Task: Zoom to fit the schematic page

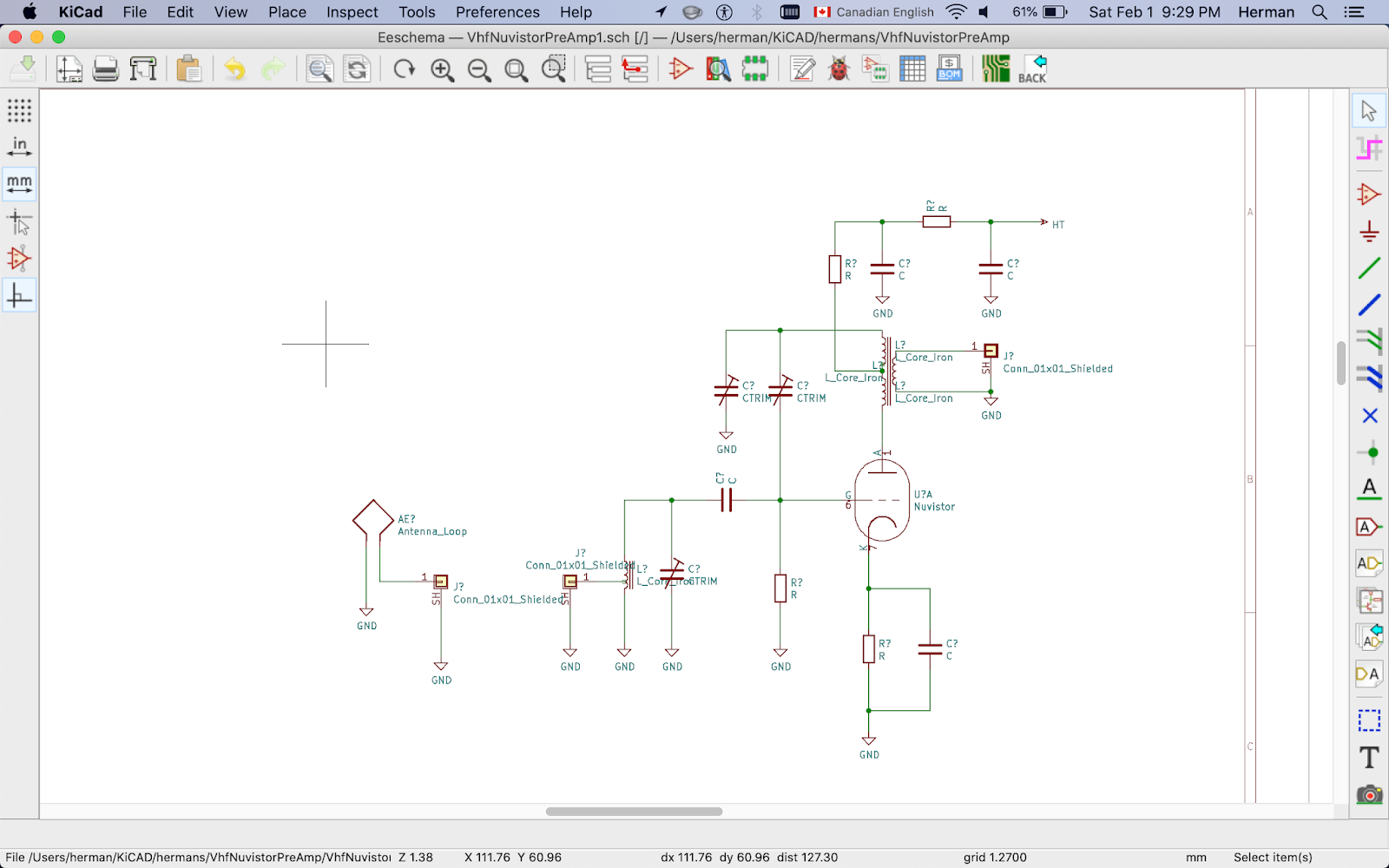Action: 517,69
